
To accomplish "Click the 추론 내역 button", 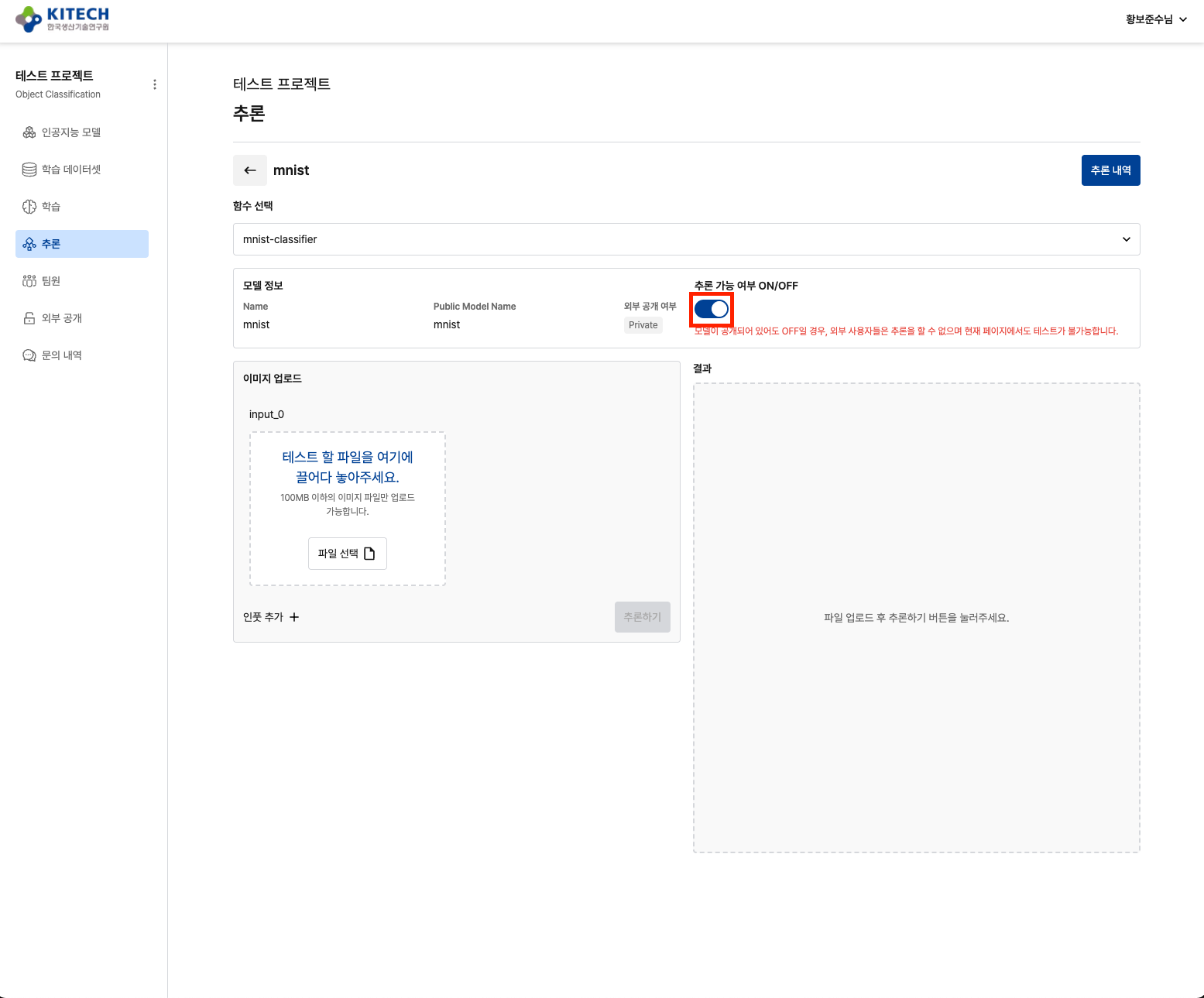I will point(1110,170).
